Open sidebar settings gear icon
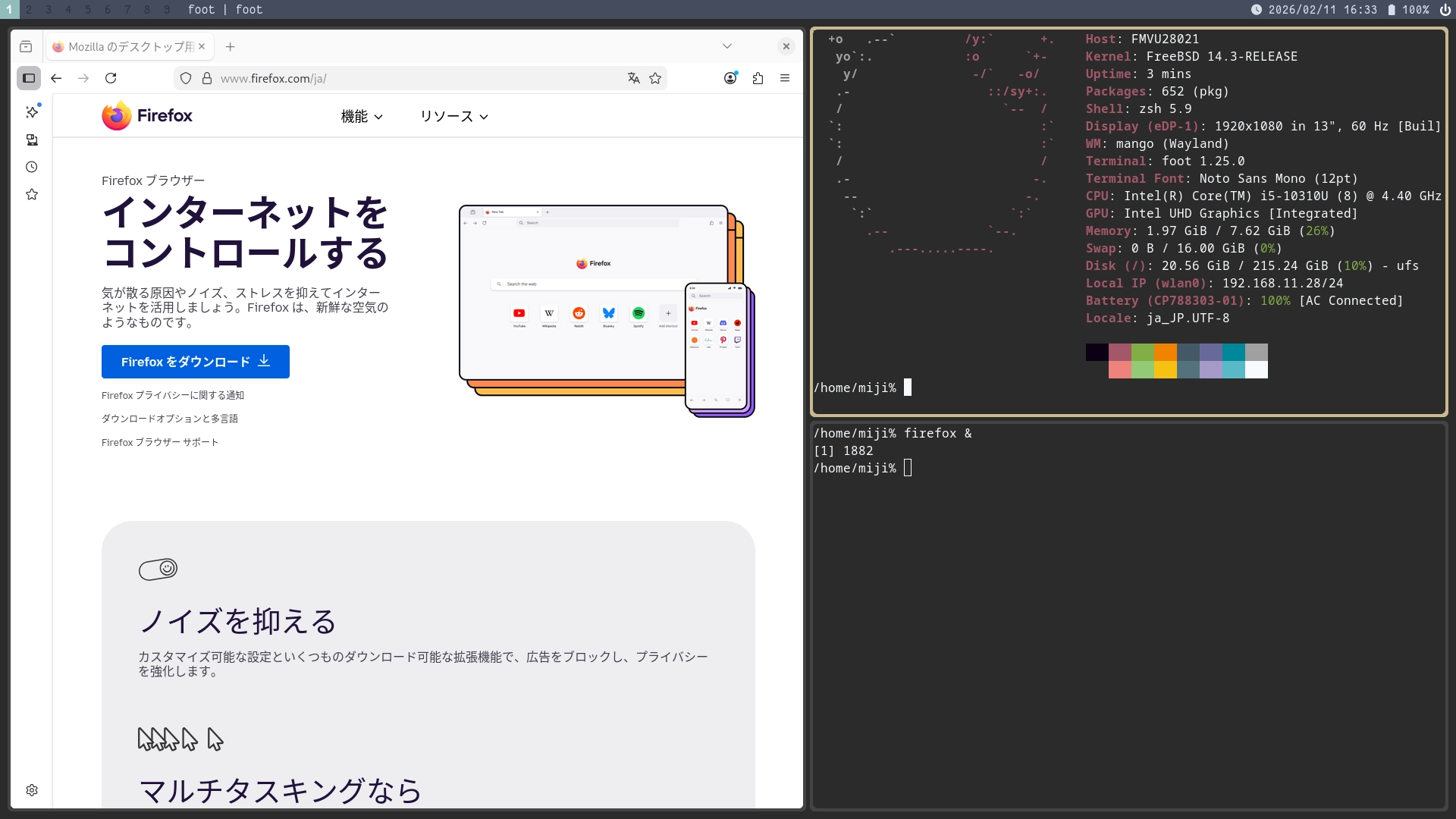This screenshot has width=1456, height=819. point(32,790)
